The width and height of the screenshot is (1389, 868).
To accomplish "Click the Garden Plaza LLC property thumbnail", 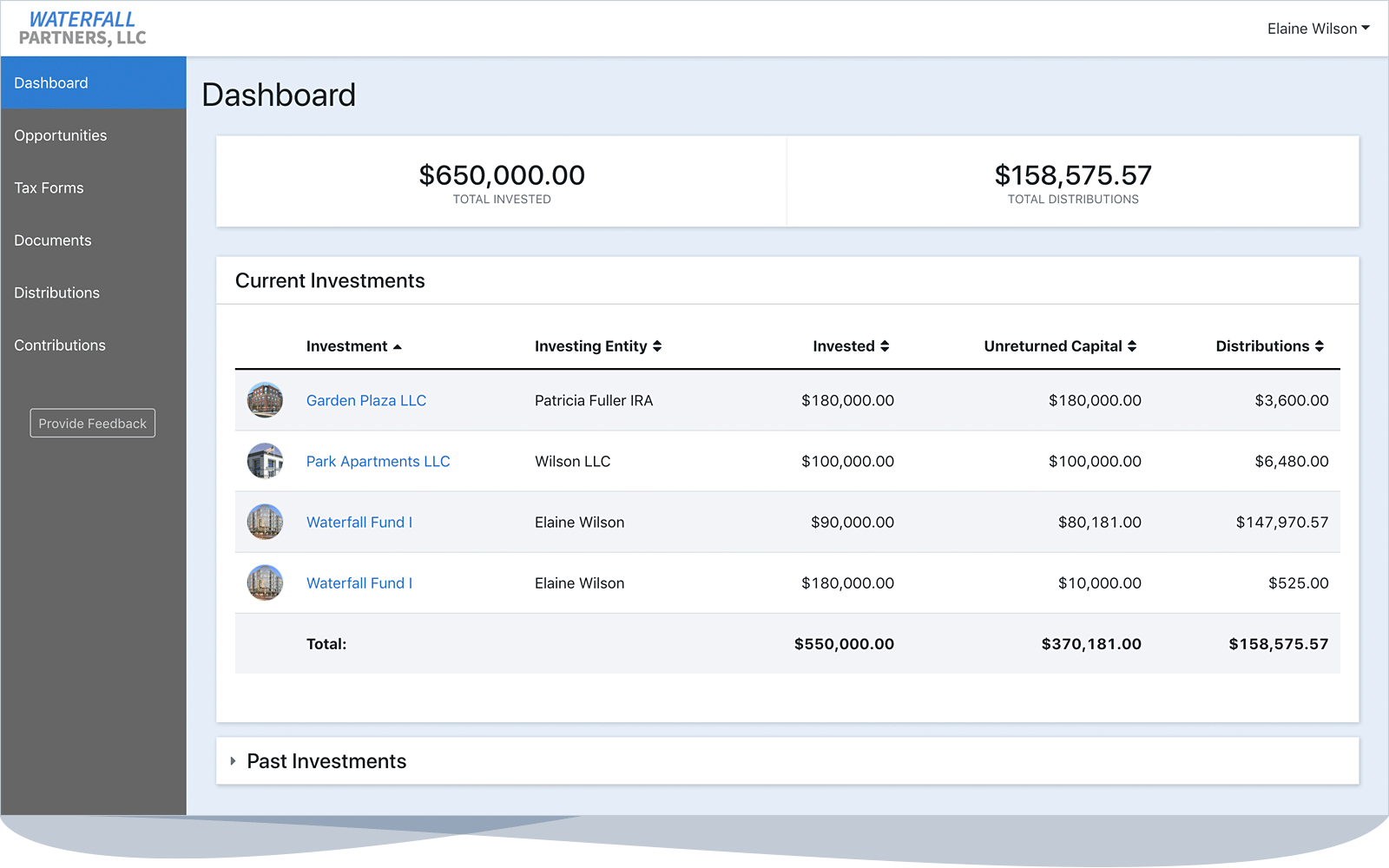I will point(265,400).
